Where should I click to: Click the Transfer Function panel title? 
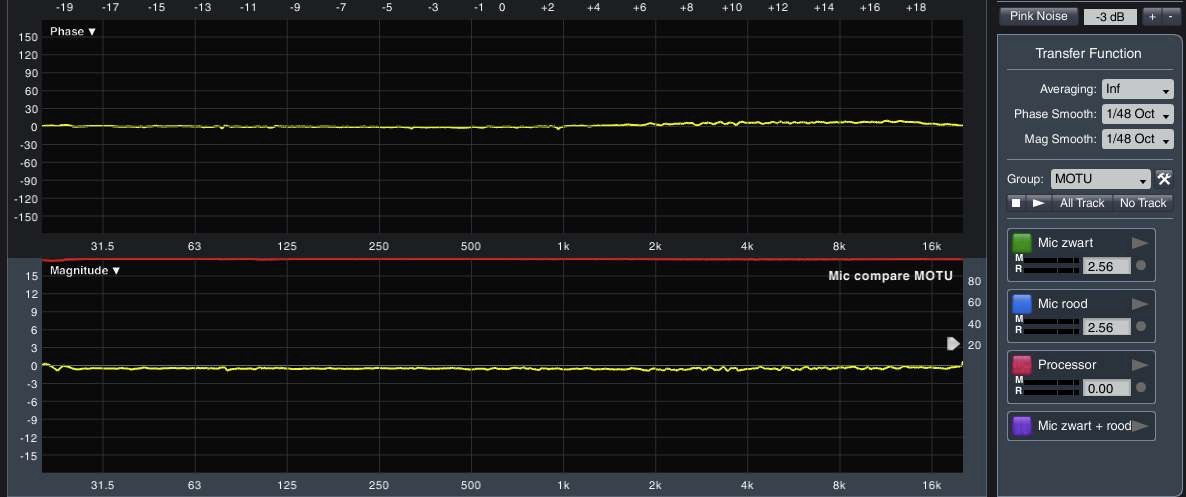coord(1088,54)
